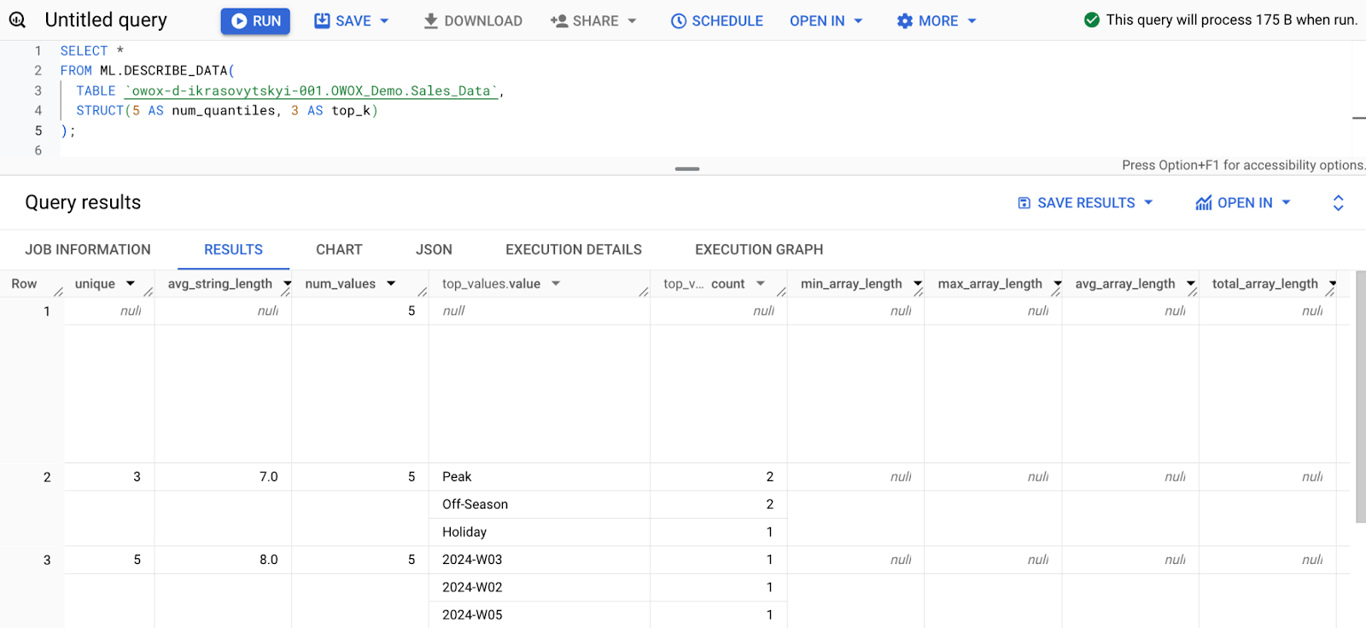The height and width of the screenshot is (628, 1366).
Task: Open the MORE settings menu
Action: (937, 20)
